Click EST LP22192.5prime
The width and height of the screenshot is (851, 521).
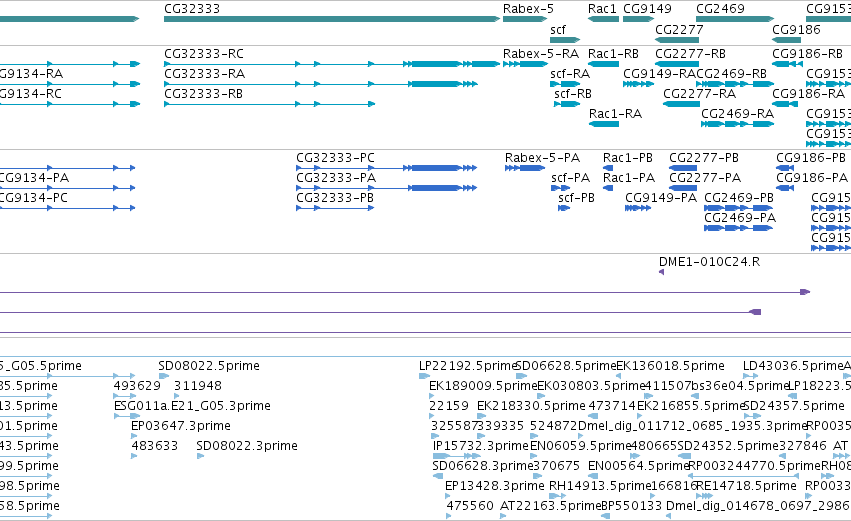tap(467, 366)
